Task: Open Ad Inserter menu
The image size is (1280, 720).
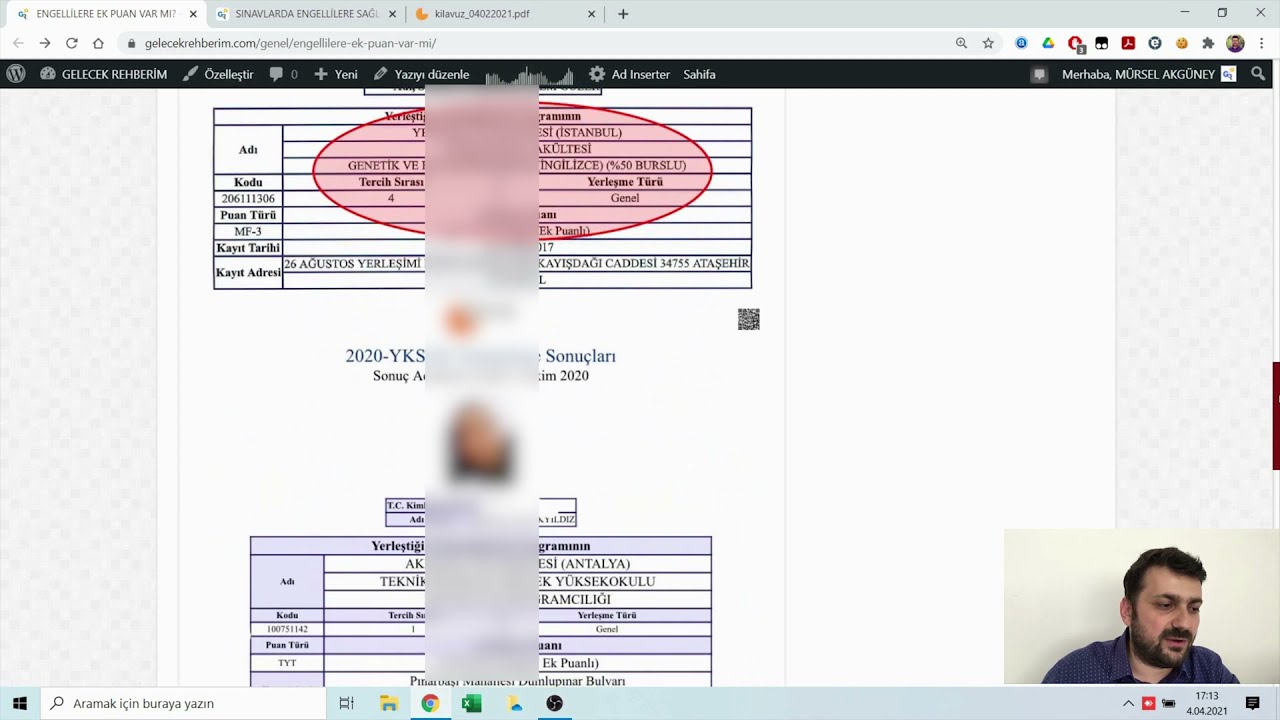Action: [629, 74]
